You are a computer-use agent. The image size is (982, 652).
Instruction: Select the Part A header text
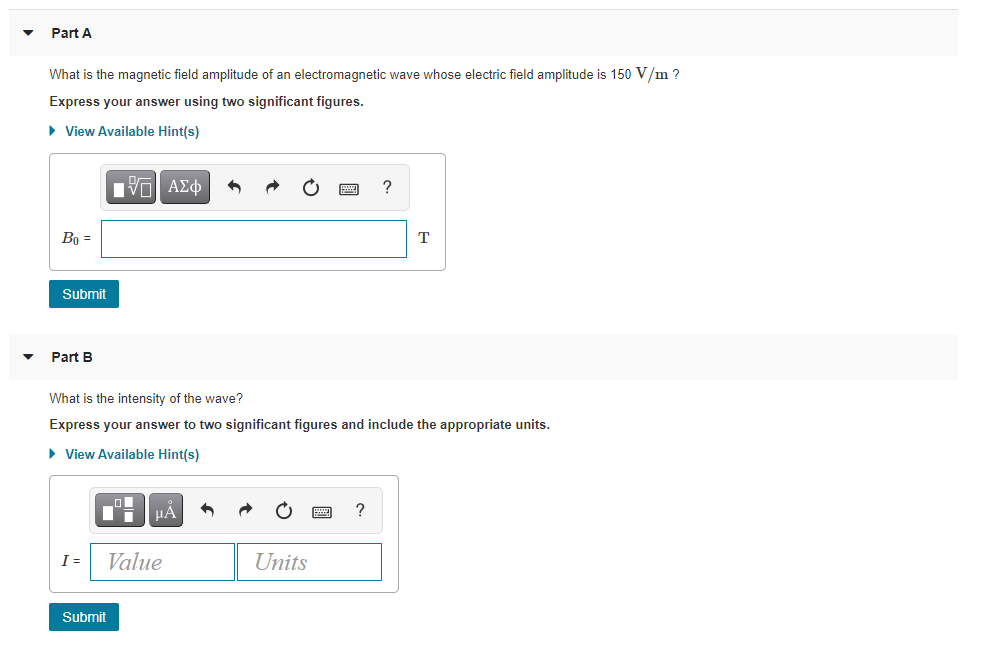pyautogui.click(x=71, y=33)
